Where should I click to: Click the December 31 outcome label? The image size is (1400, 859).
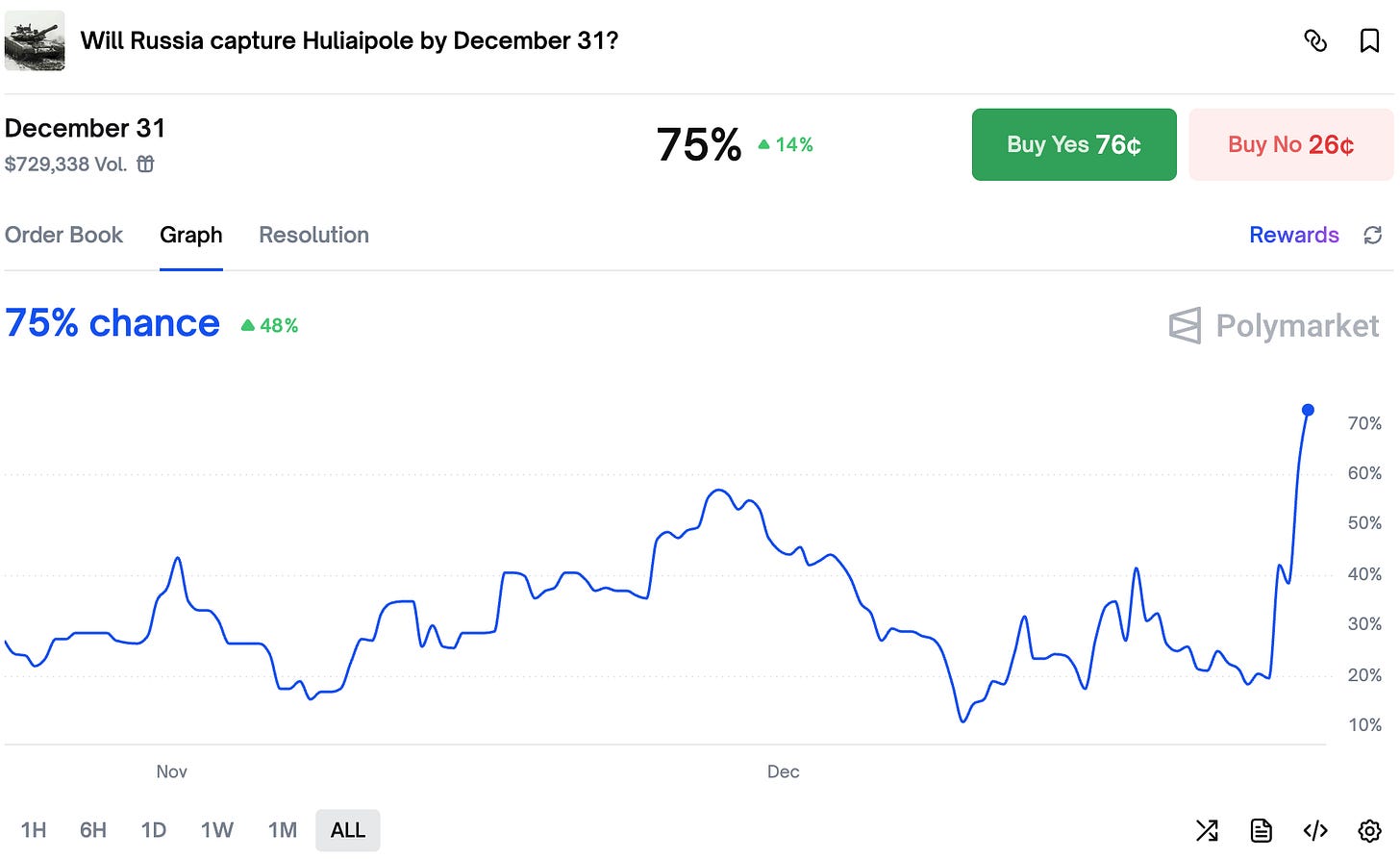point(85,128)
